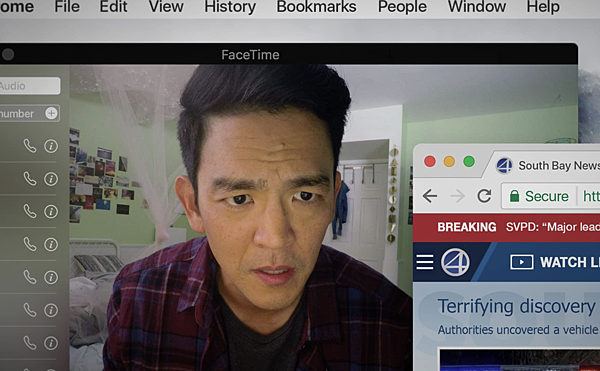600x371 pixels.
Task: Open the Help menu
Action: [543, 7]
